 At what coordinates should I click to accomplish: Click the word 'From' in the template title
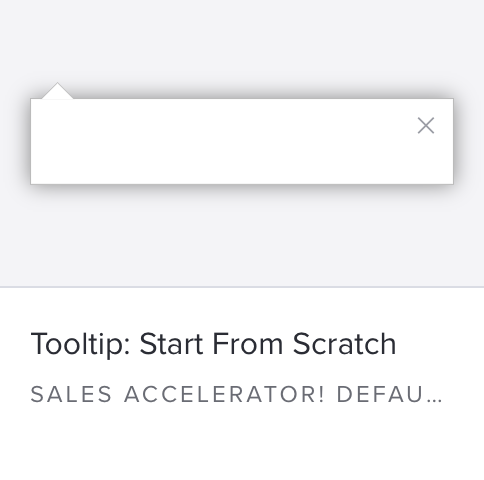248,344
